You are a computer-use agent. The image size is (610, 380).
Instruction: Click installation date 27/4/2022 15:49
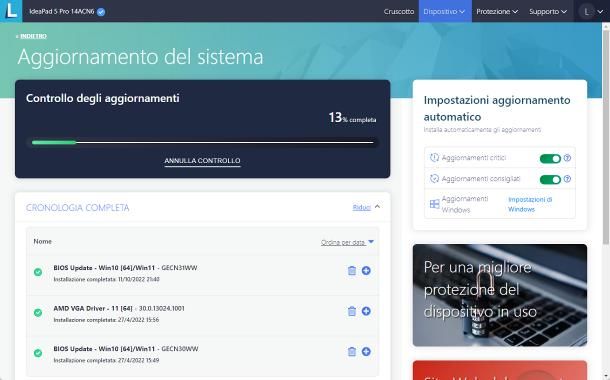coord(138,360)
